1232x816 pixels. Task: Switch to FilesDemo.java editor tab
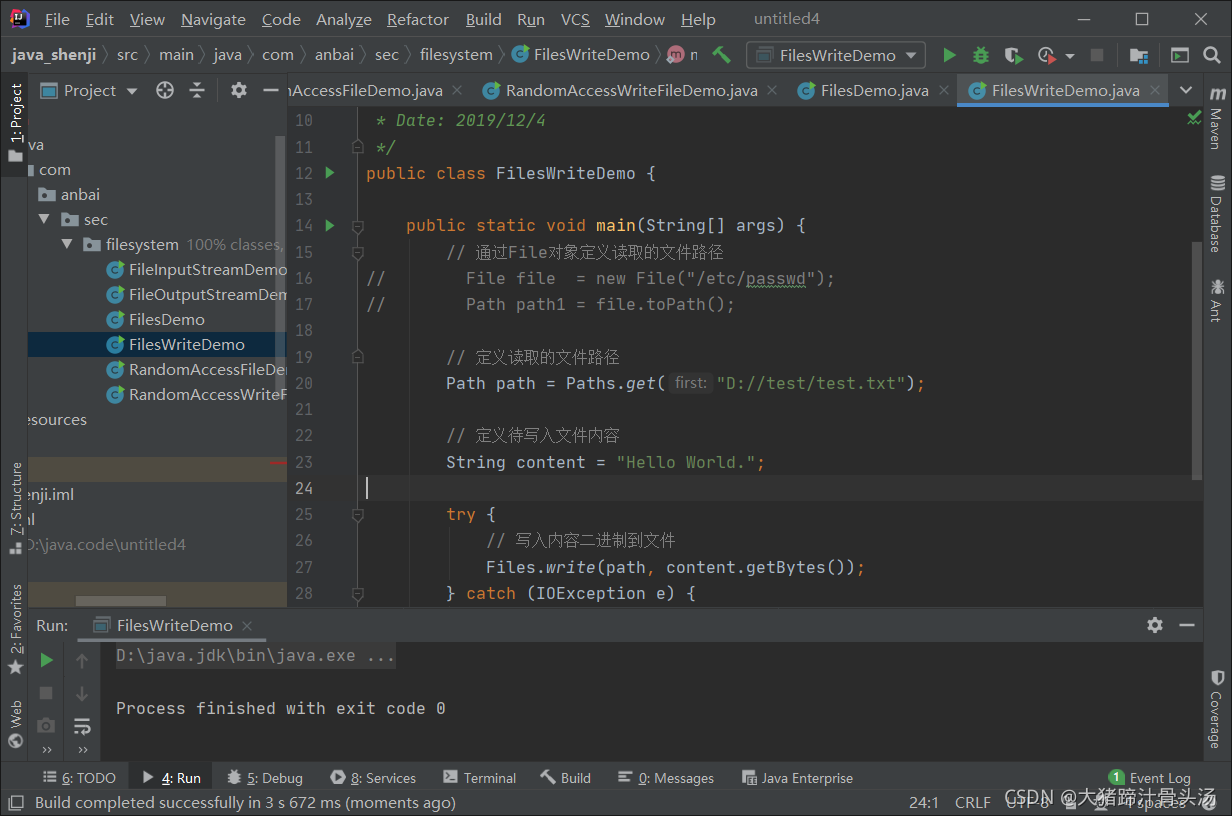[874, 90]
